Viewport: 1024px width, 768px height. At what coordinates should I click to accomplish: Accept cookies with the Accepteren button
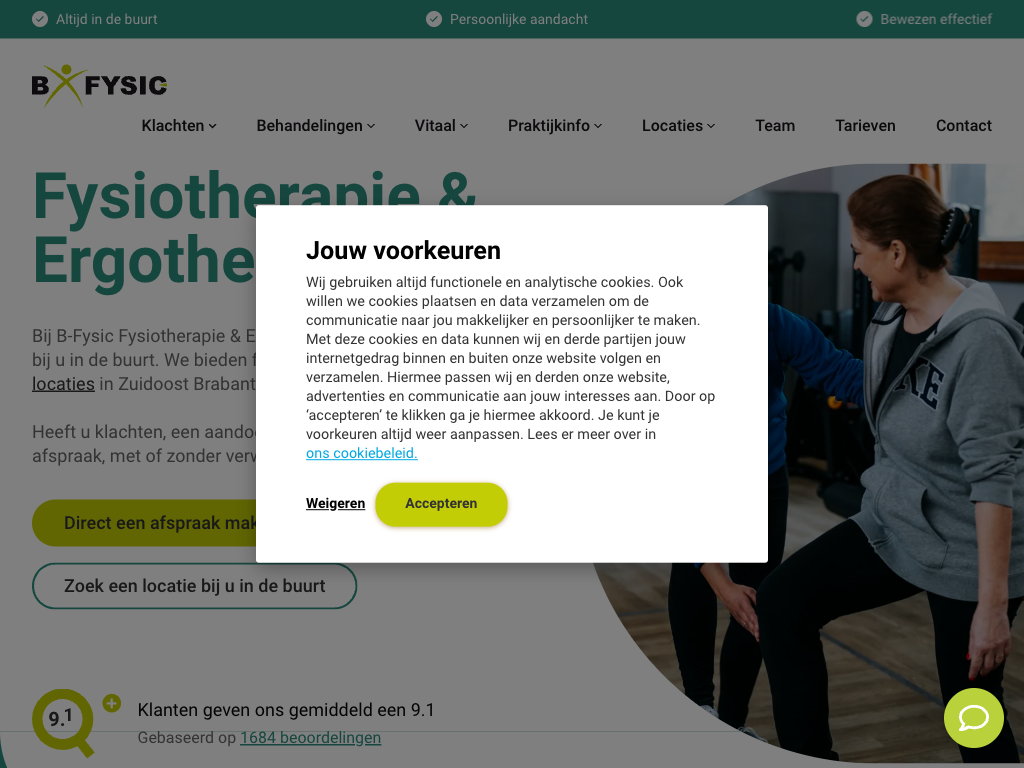click(441, 504)
